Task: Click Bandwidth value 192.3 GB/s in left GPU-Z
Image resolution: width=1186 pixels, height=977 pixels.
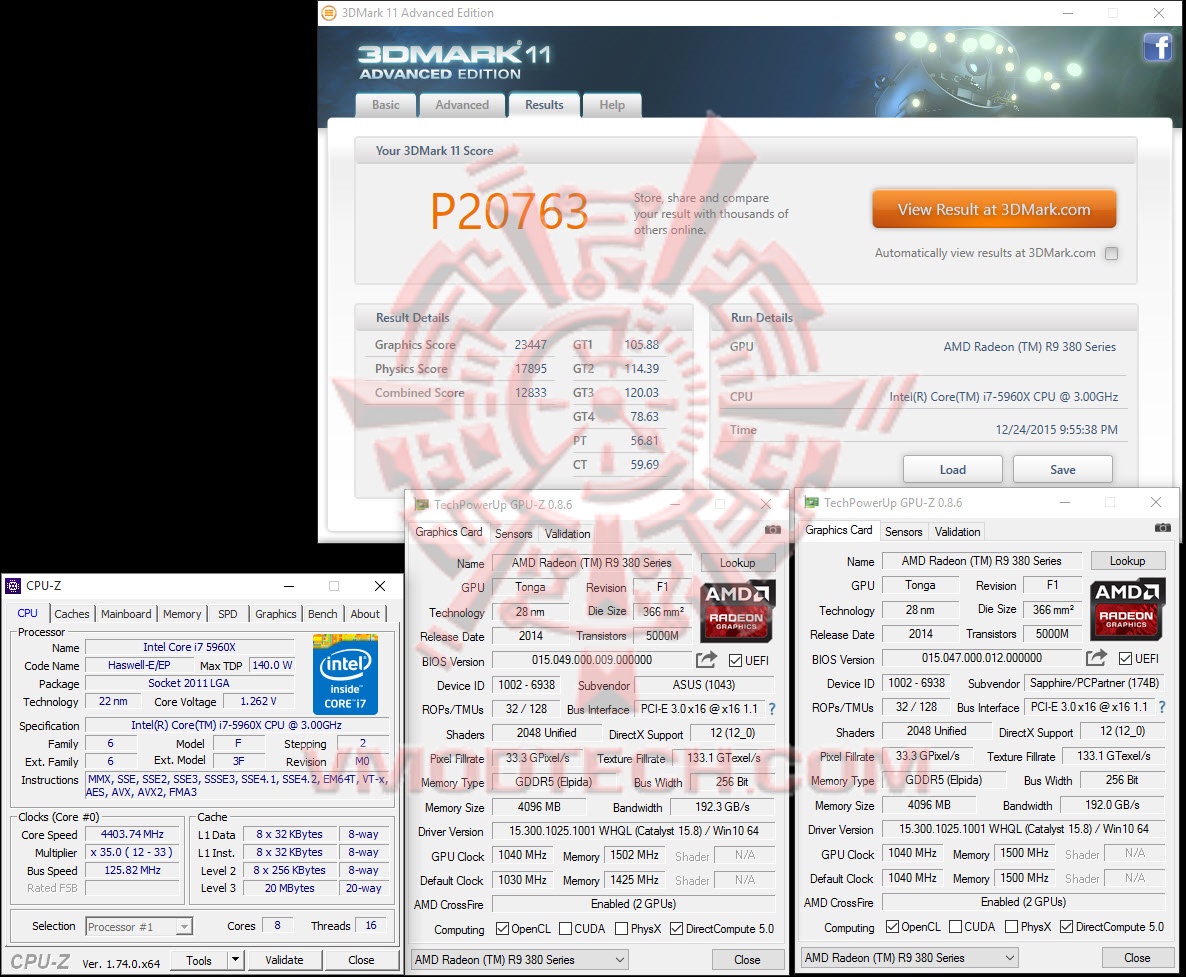Action: pos(722,807)
